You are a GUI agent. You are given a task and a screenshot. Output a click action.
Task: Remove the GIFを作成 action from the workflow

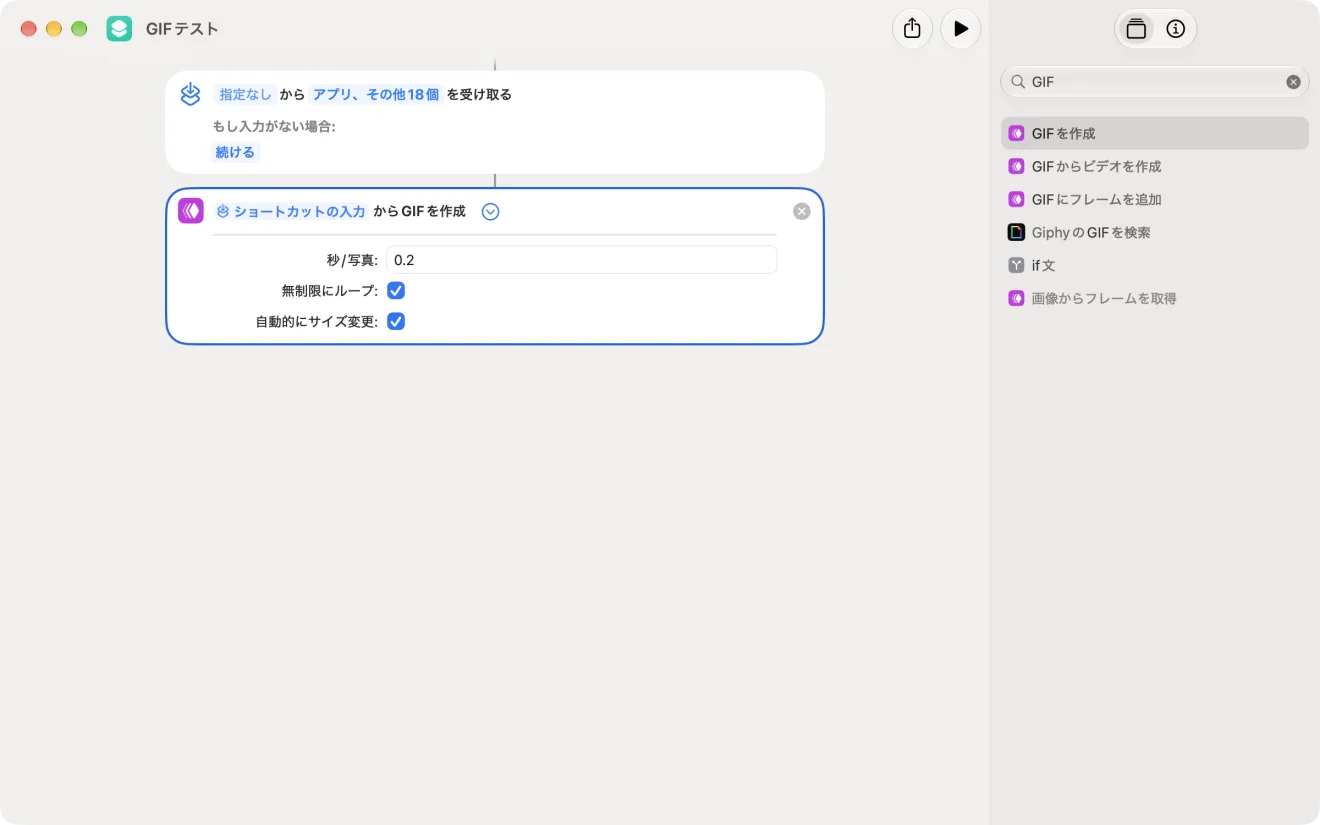coord(801,211)
